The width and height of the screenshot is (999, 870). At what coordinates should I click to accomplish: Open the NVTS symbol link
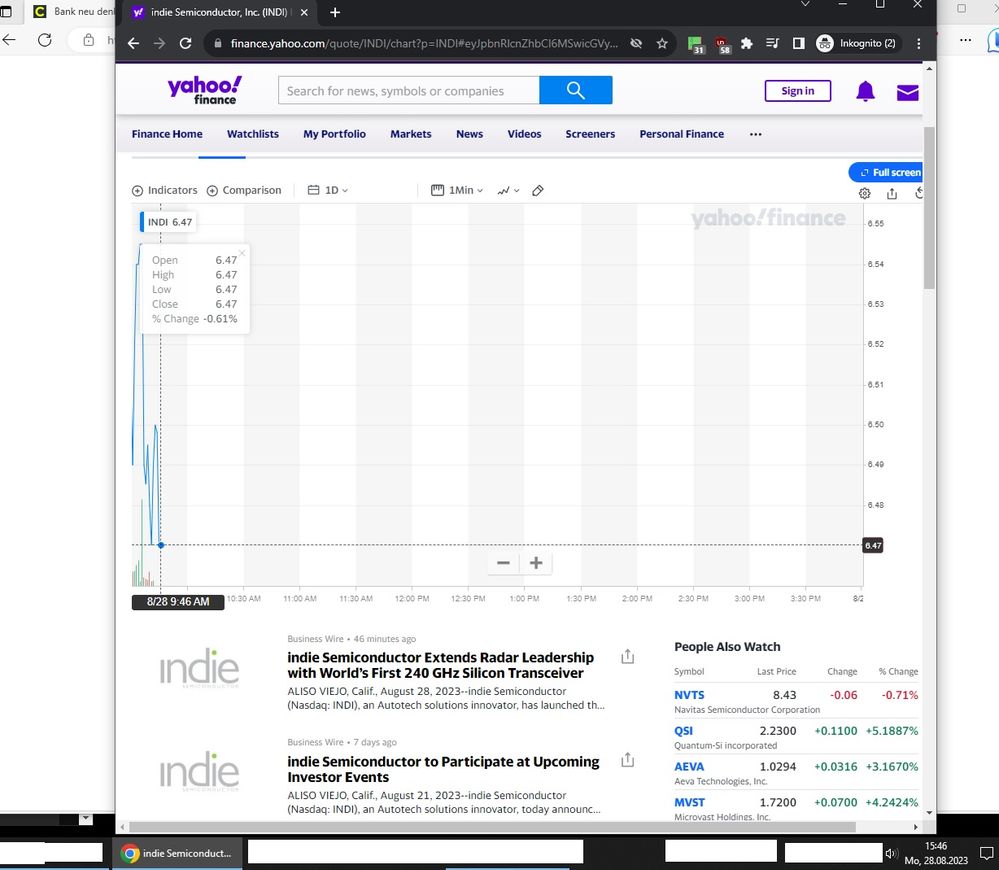point(689,695)
